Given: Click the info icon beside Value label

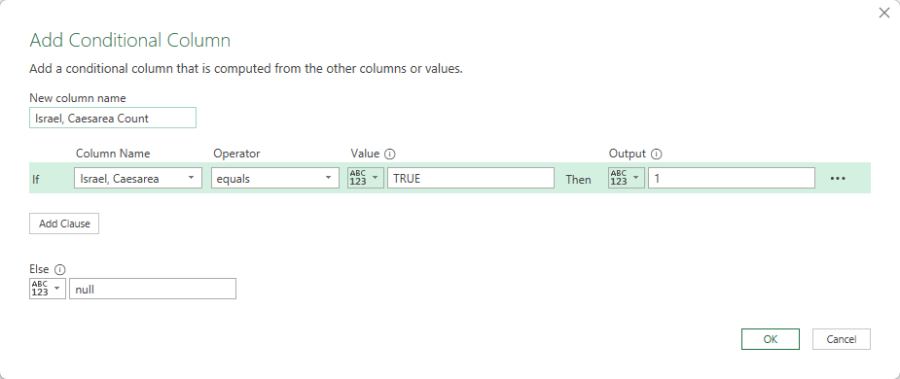Looking at the screenshot, I should tap(390, 154).
